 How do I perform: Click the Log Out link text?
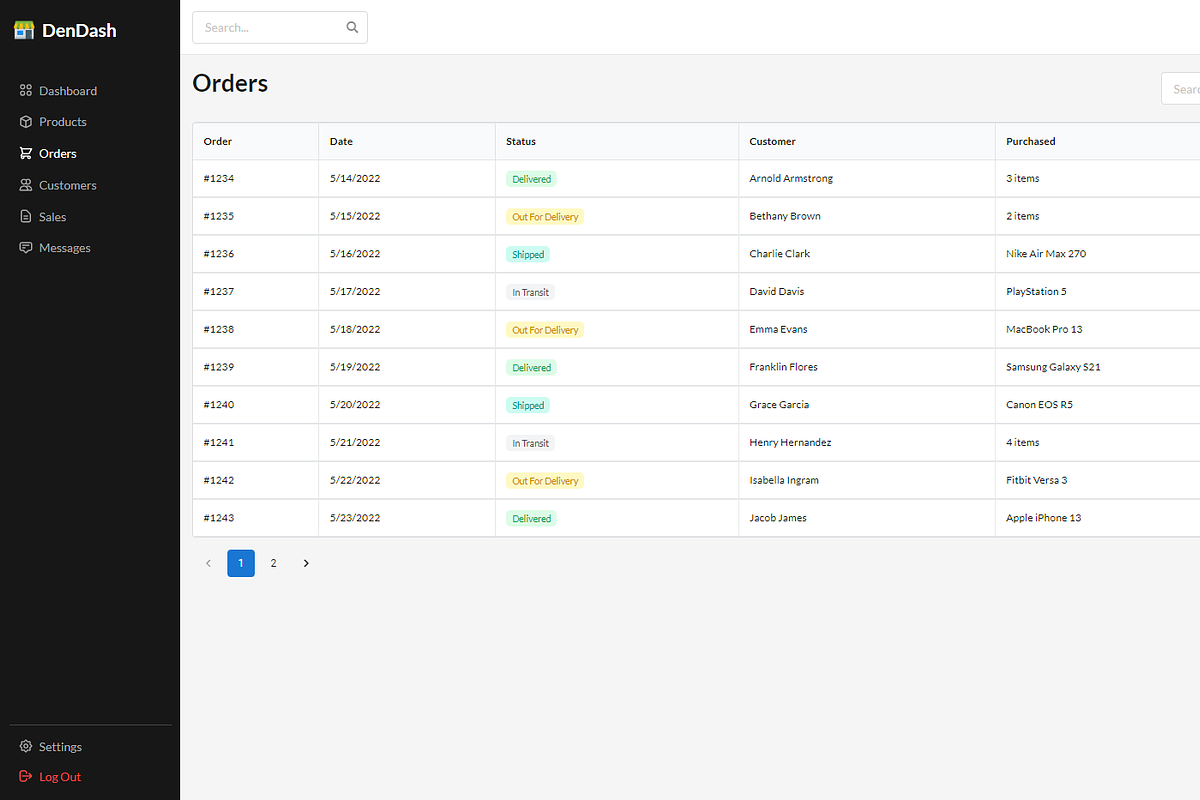click(x=60, y=777)
